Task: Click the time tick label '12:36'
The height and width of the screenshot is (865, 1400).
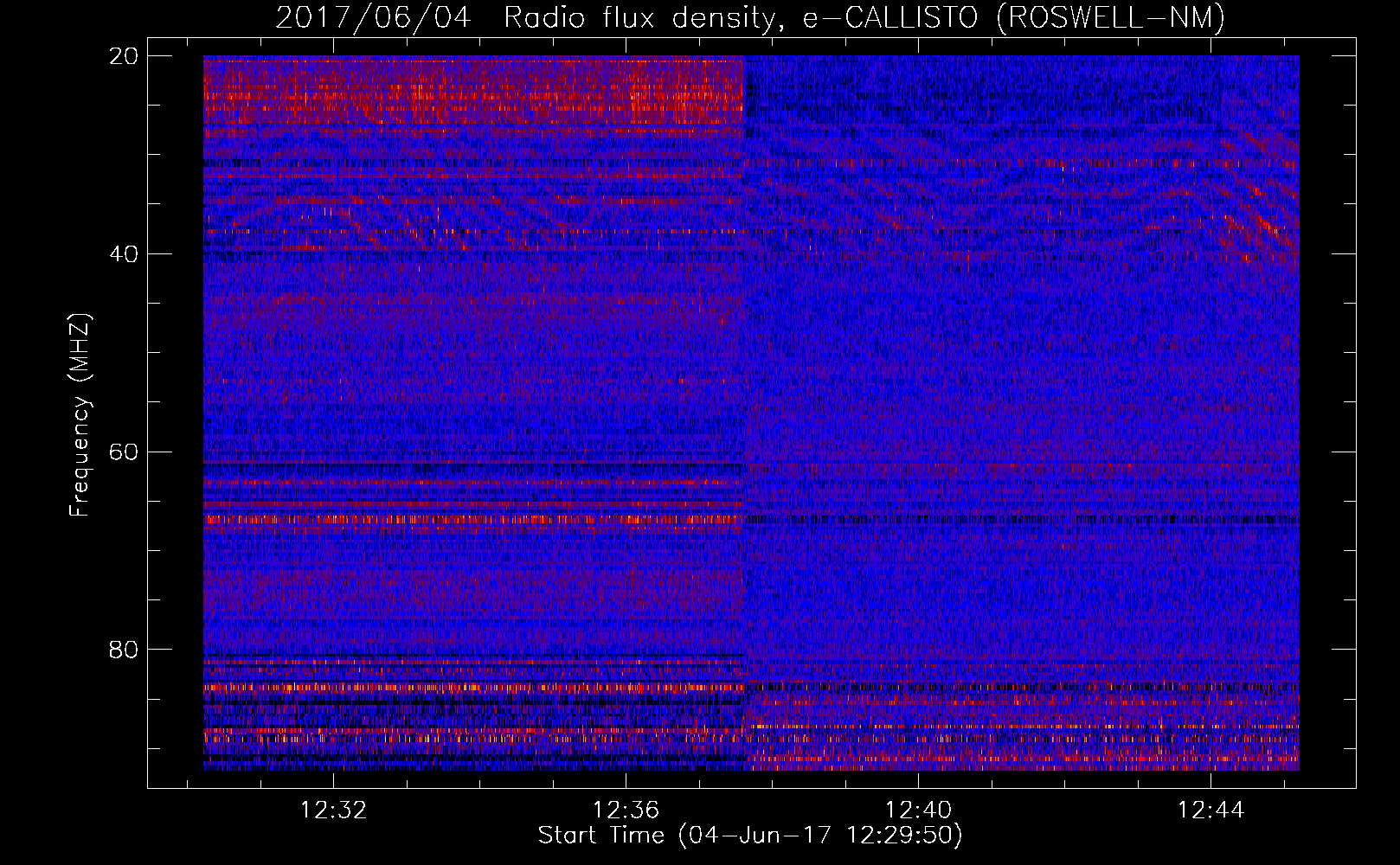Action: (x=626, y=810)
